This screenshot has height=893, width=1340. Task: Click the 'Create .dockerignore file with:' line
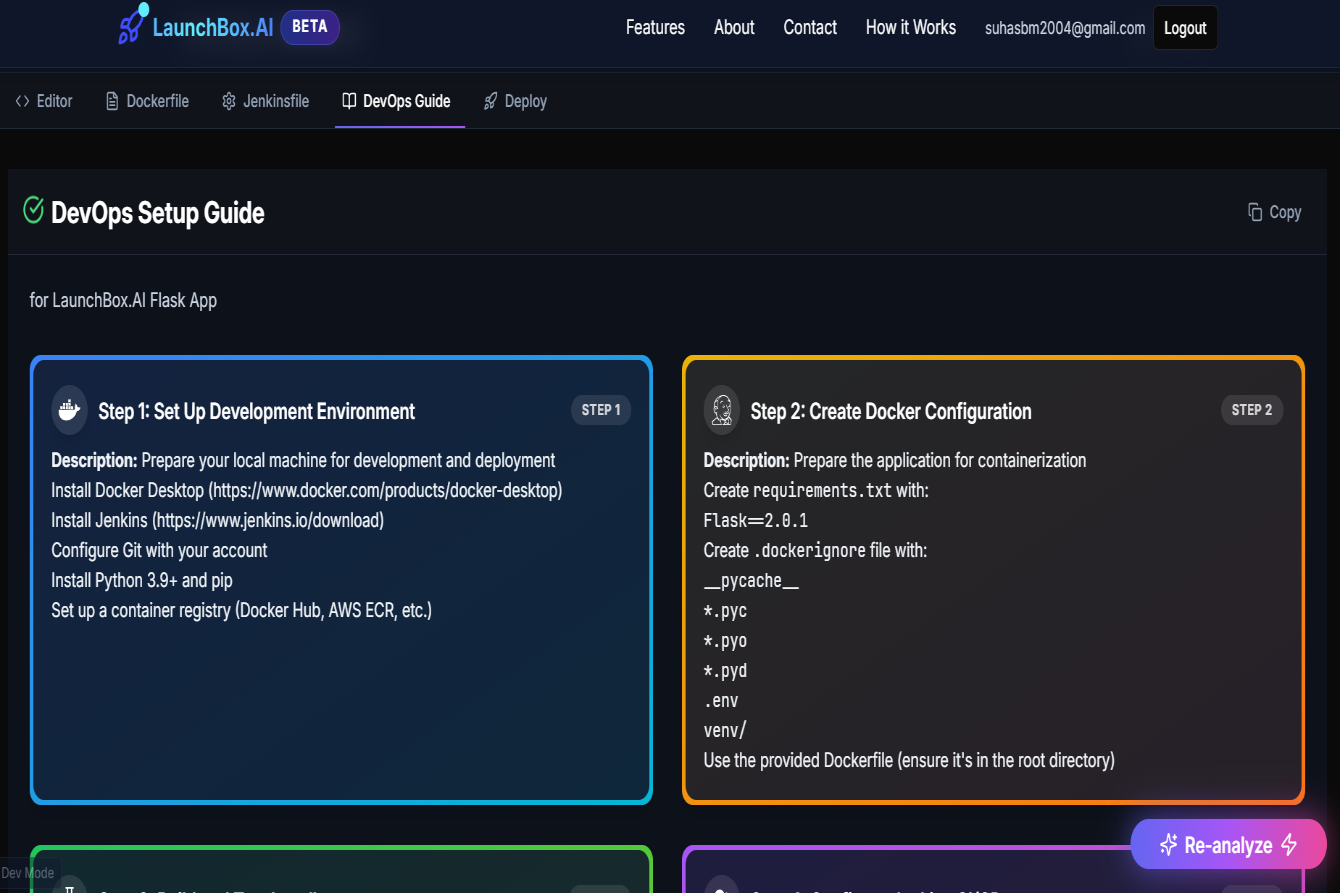(x=815, y=551)
